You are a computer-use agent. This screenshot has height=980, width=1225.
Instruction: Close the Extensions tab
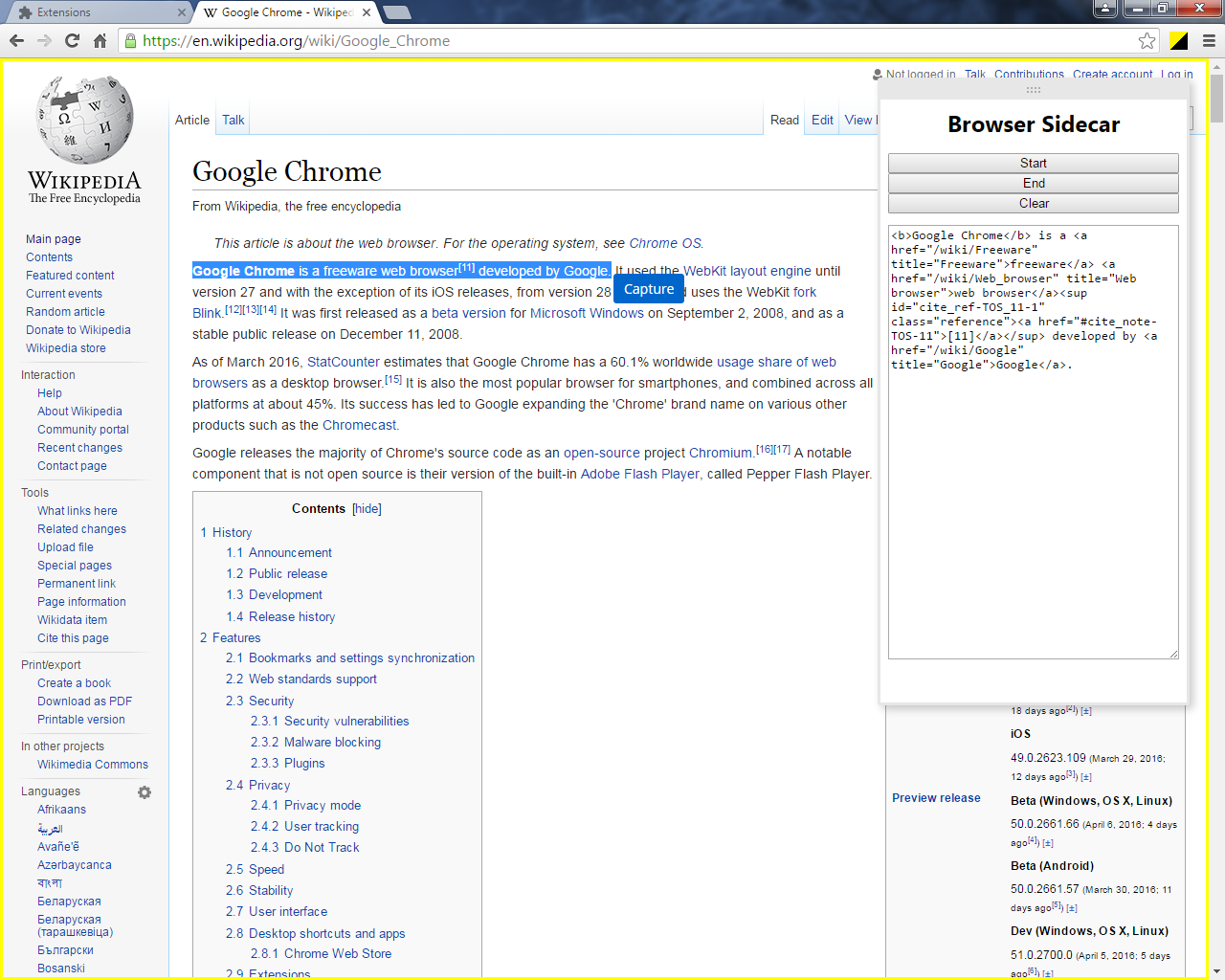(x=182, y=12)
